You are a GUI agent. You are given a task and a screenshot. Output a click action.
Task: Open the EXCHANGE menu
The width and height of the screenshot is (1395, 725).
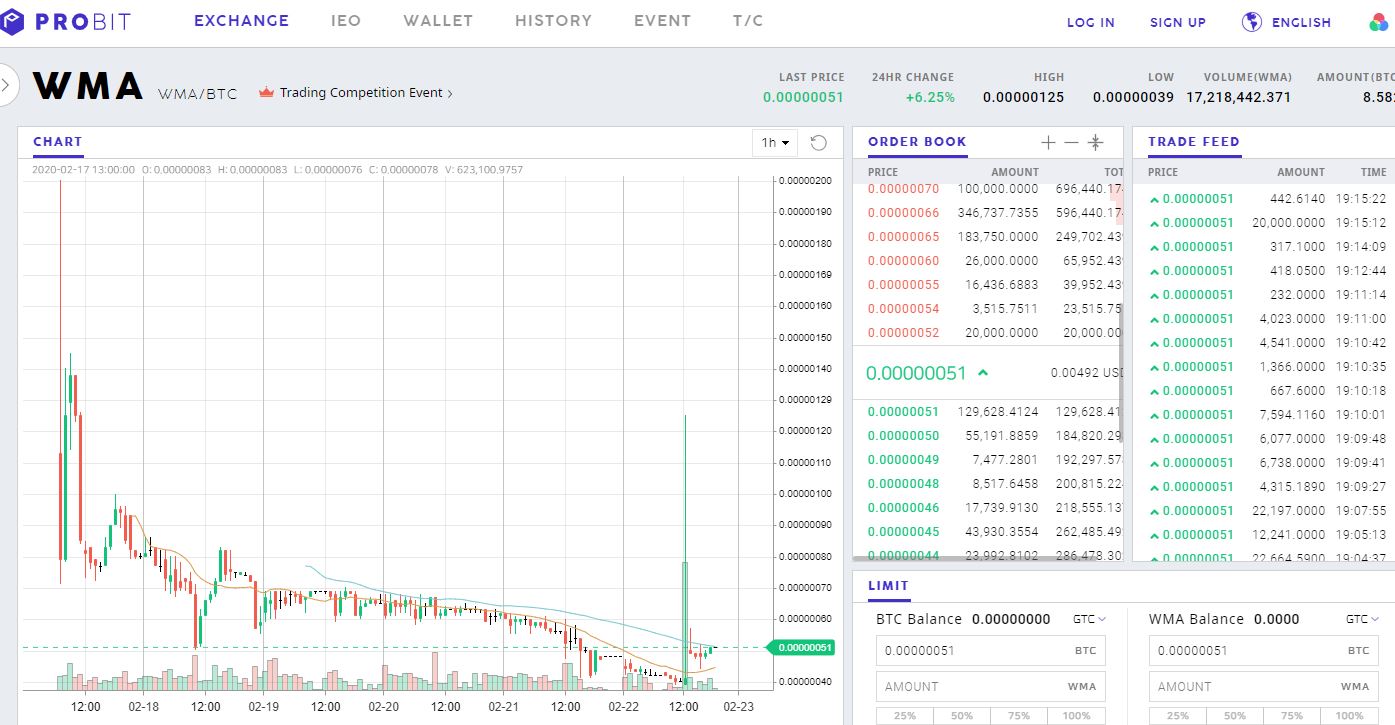(x=241, y=20)
